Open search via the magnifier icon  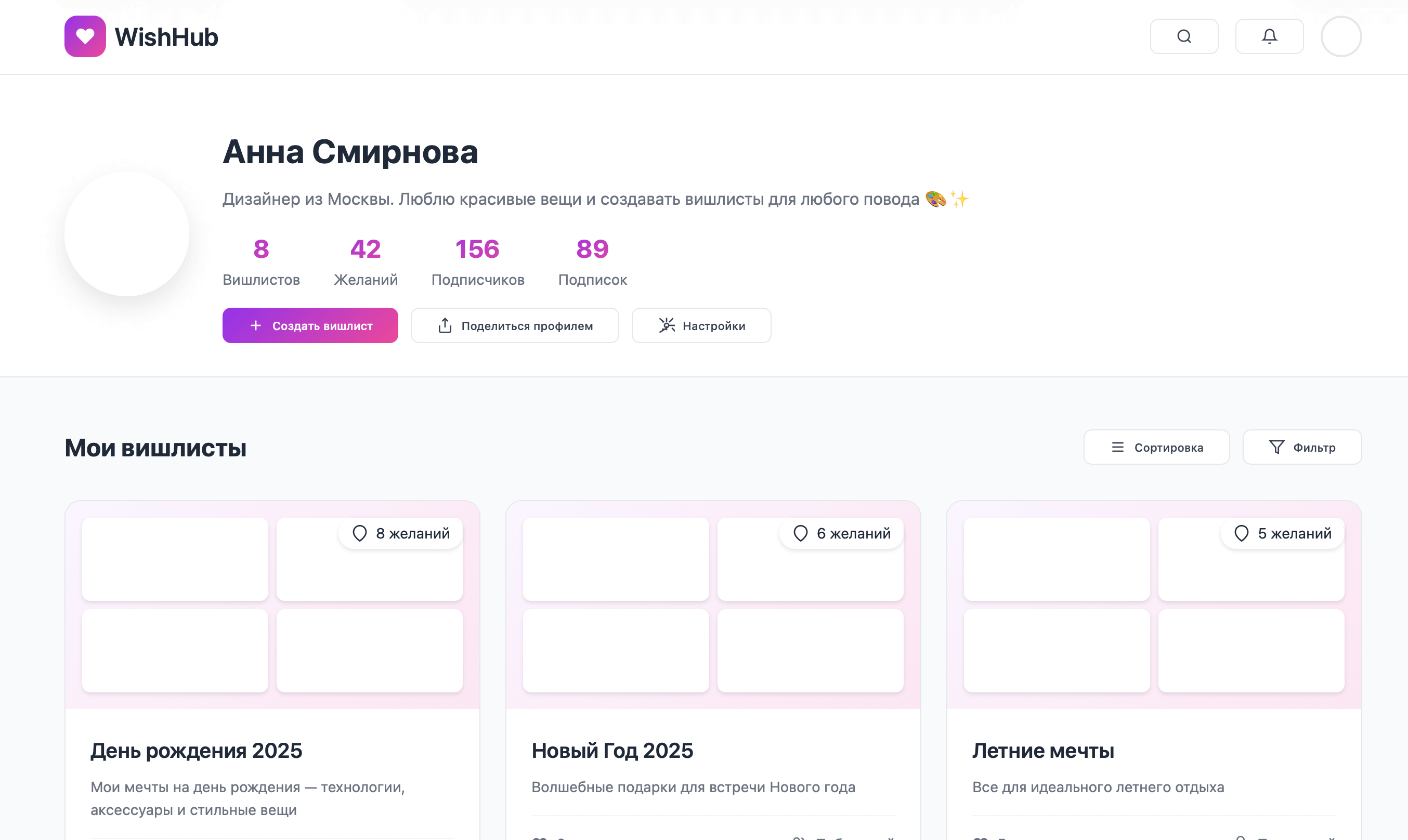[1184, 36]
